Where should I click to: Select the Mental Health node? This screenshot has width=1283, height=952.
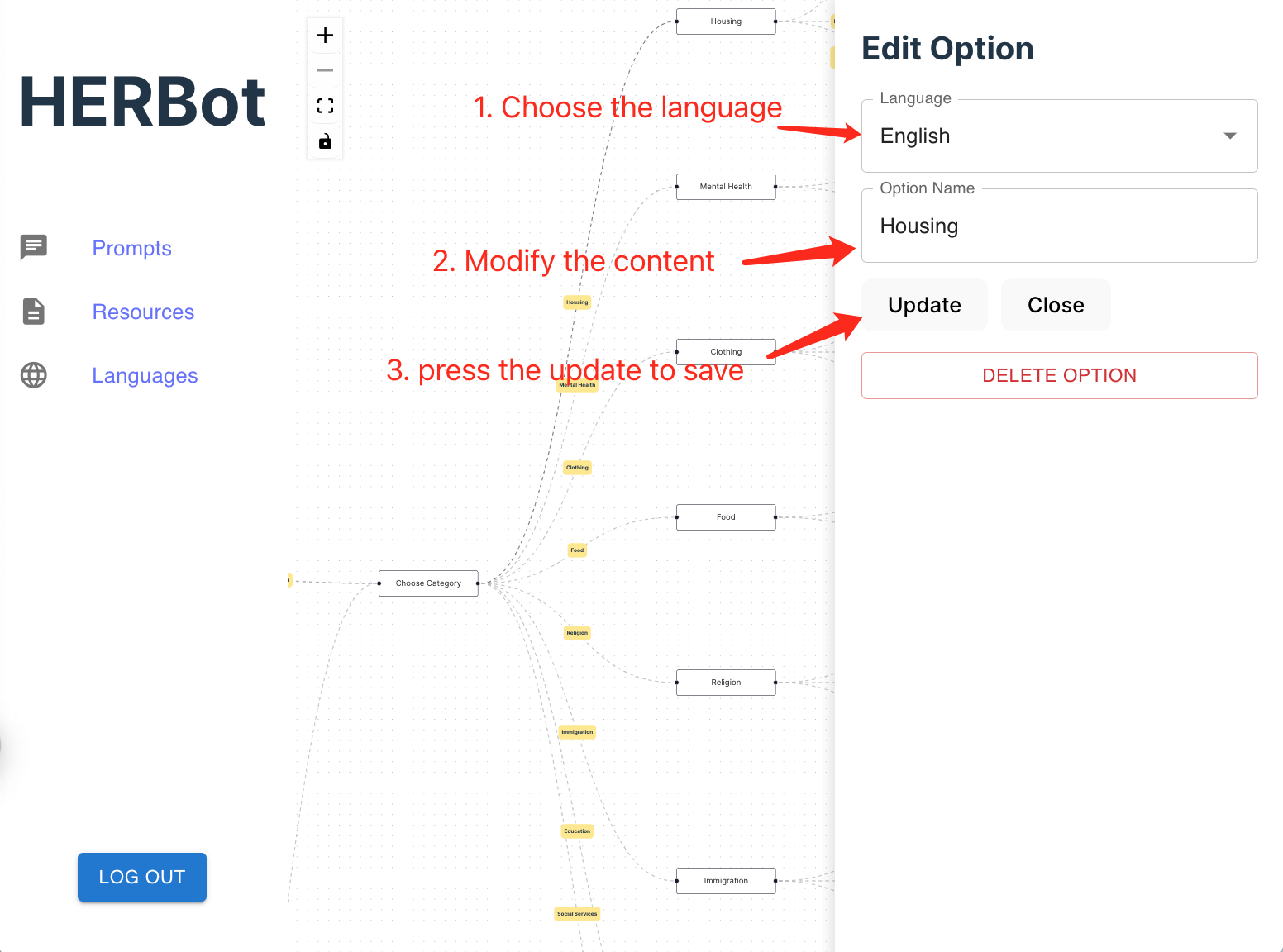coord(726,187)
